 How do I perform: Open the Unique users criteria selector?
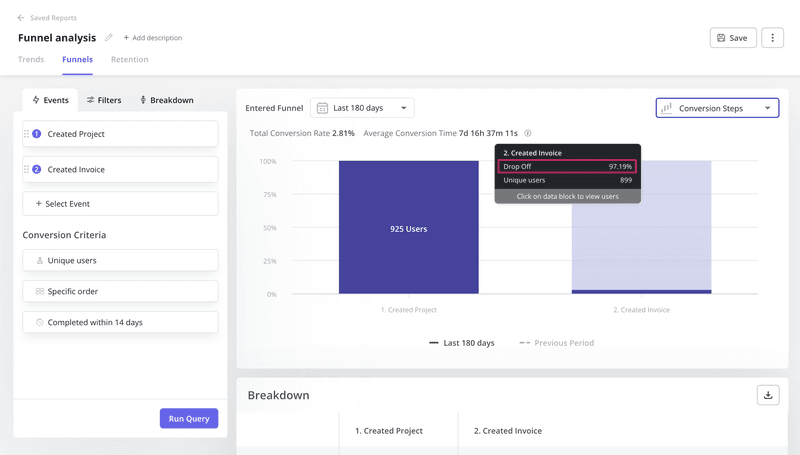pos(120,260)
